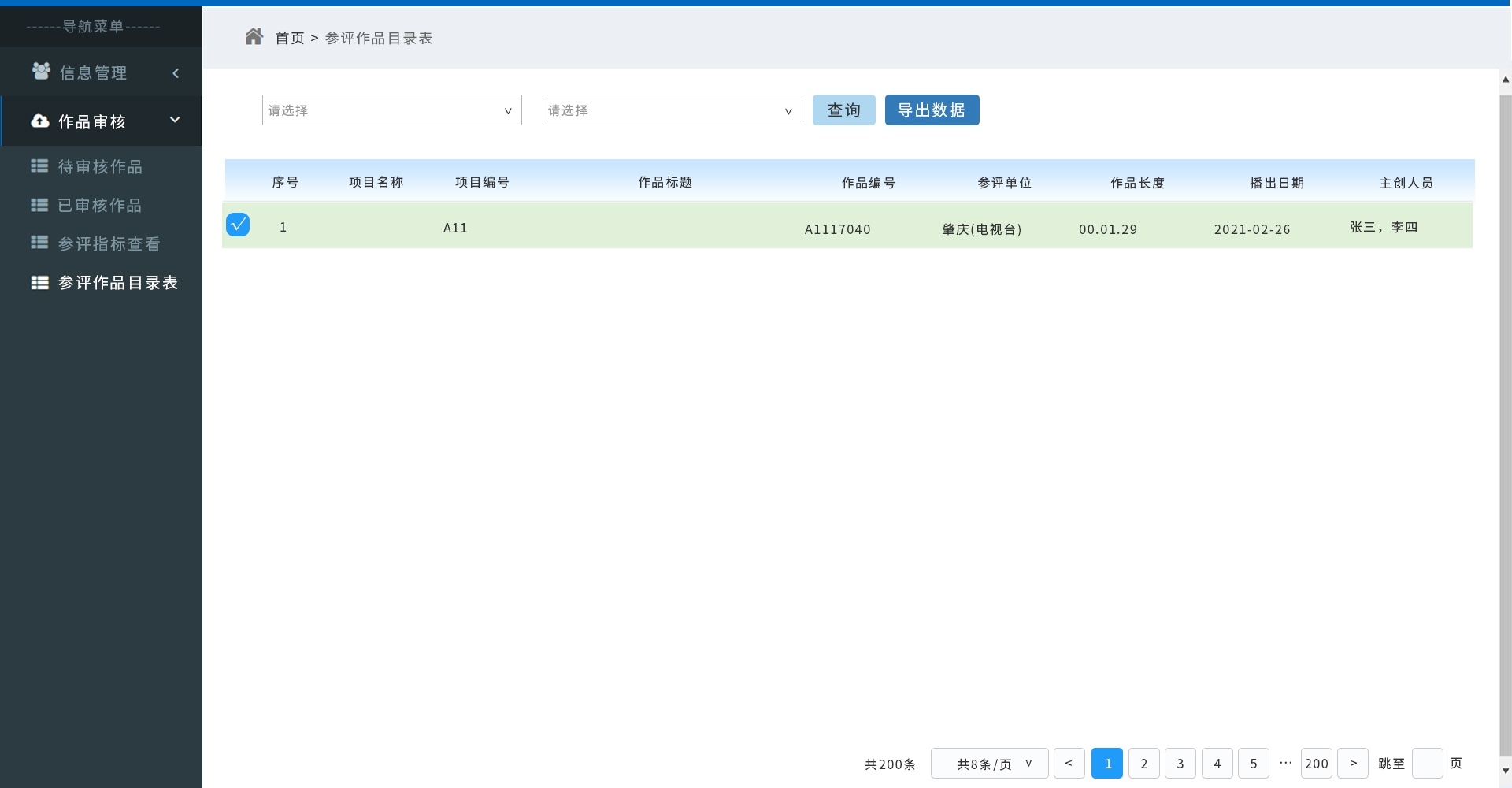Click the 导出数据 button

pos(932,110)
